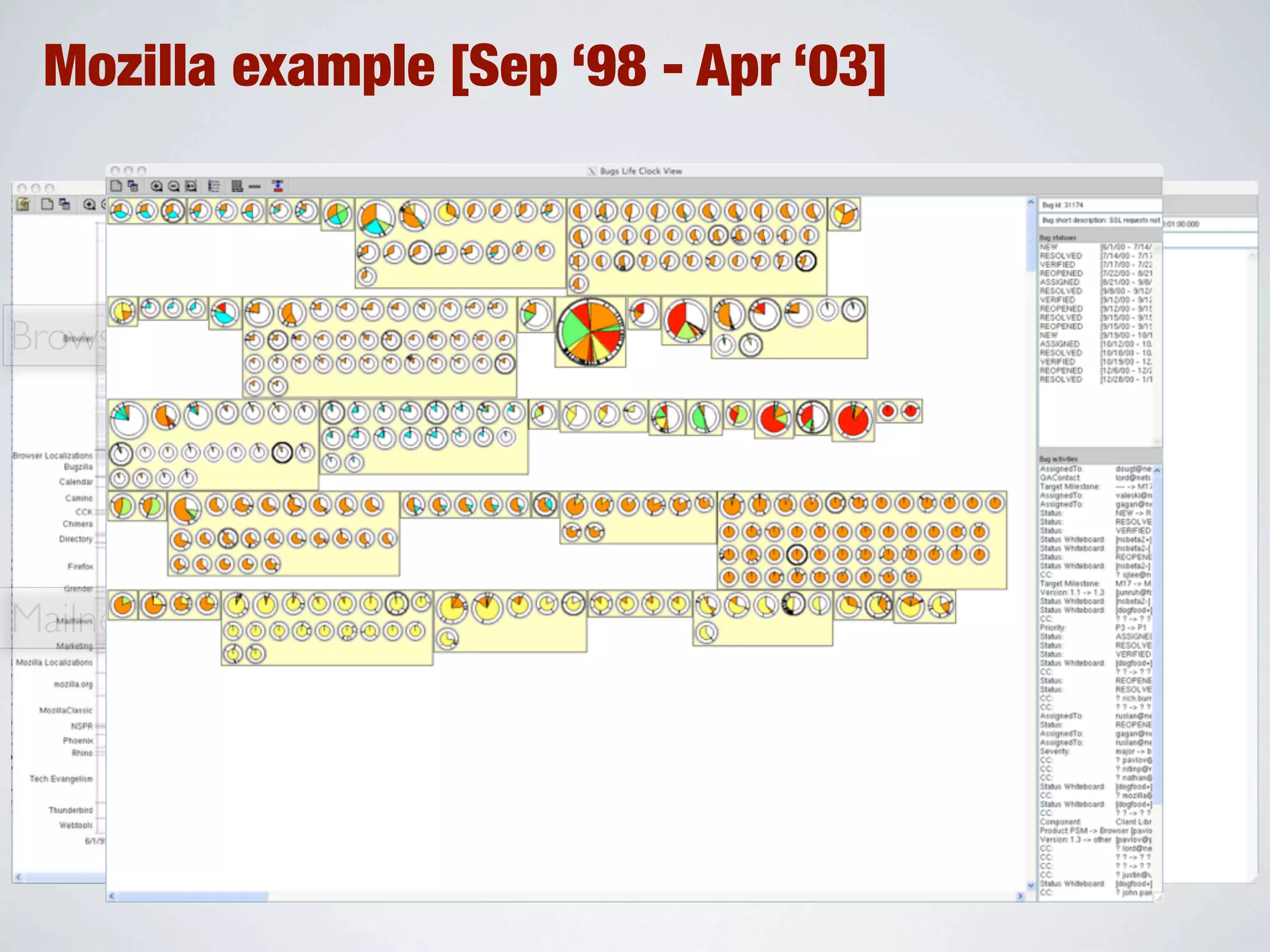The image size is (1270, 952).
Task: Click the duplicate icon in the back window toolbar
Action: (64, 204)
